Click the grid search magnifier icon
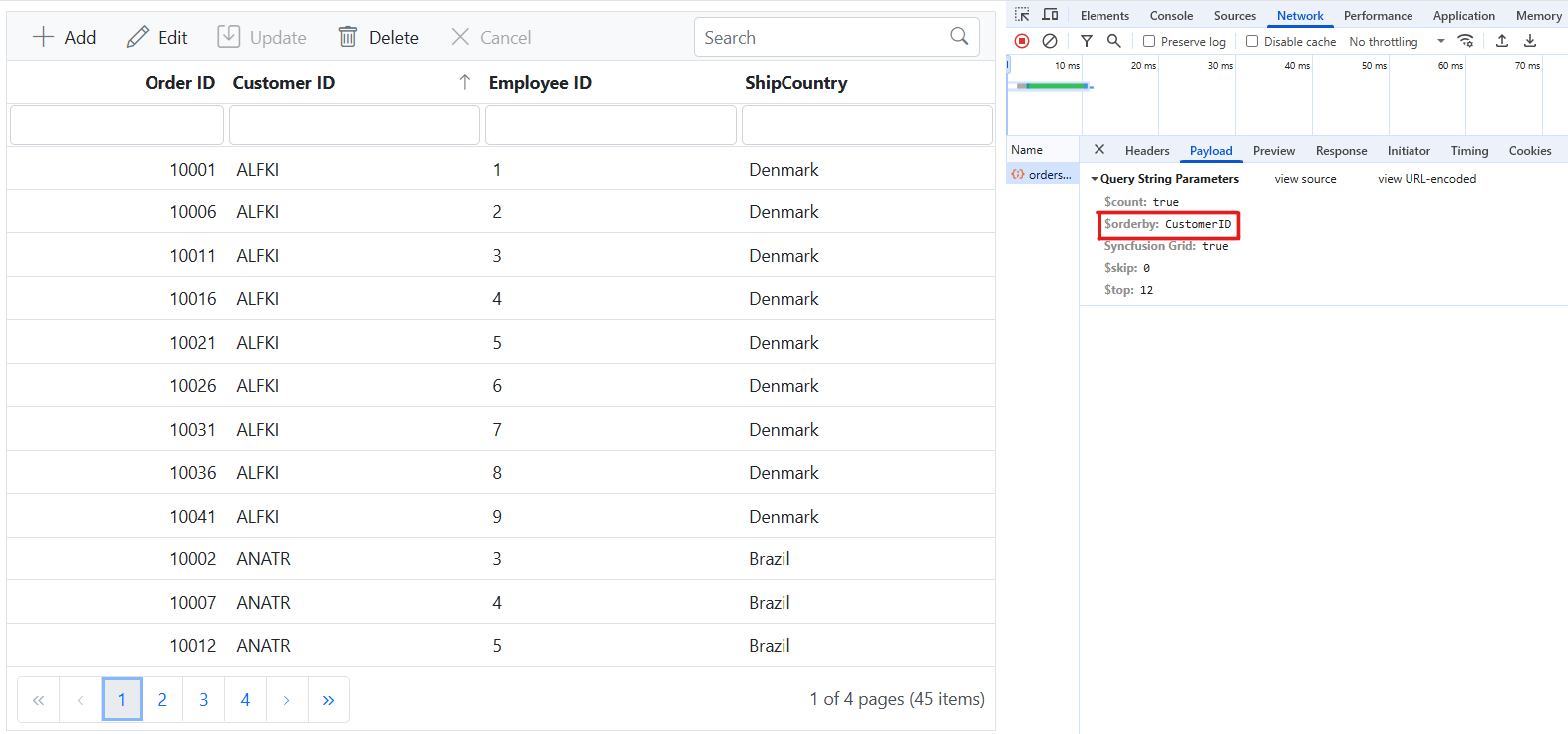Image resolution: width=1568 pixels, height=734 pixels. point(959,37)
